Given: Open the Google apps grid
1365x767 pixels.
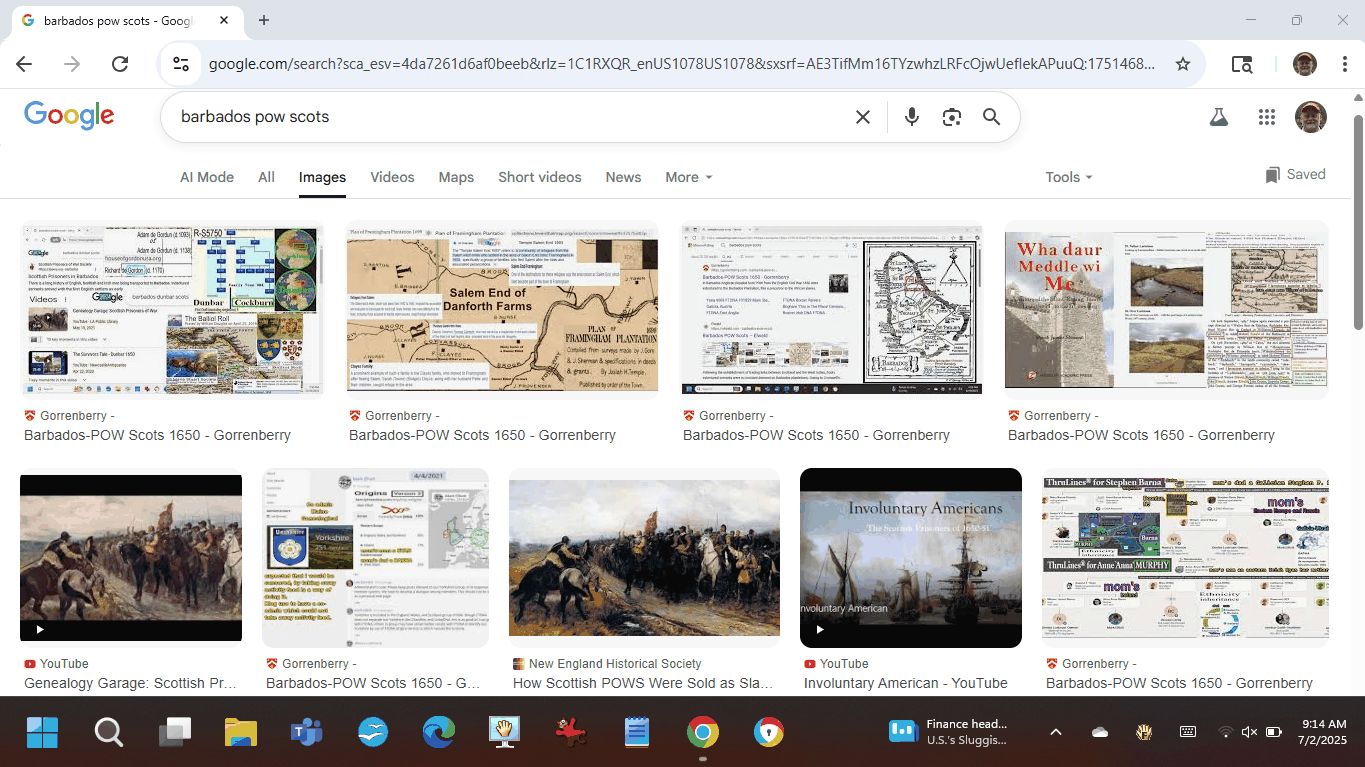Looking at the screenshot, I should tap(1267, 117).
